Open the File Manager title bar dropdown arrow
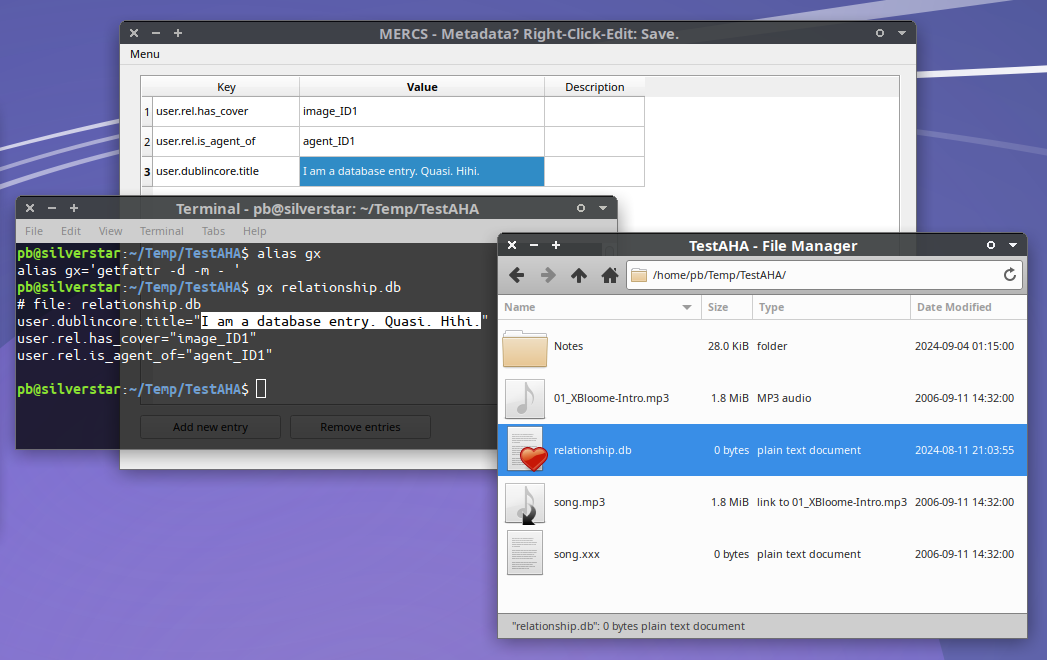1047x660 pixels. pos(1013,245)
